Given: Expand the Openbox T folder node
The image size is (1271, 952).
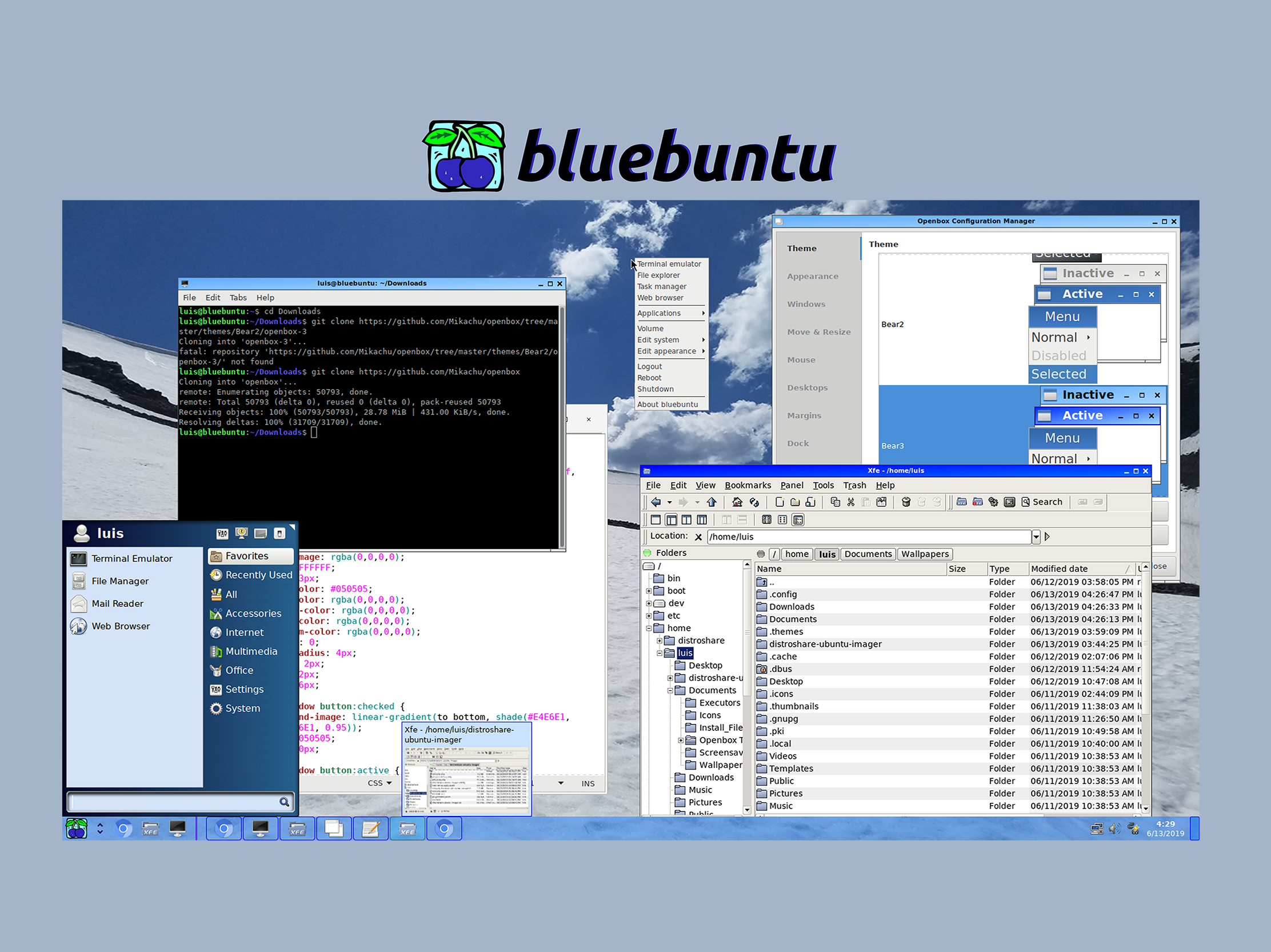Looking at the screenshot, I should click(681, 740).
